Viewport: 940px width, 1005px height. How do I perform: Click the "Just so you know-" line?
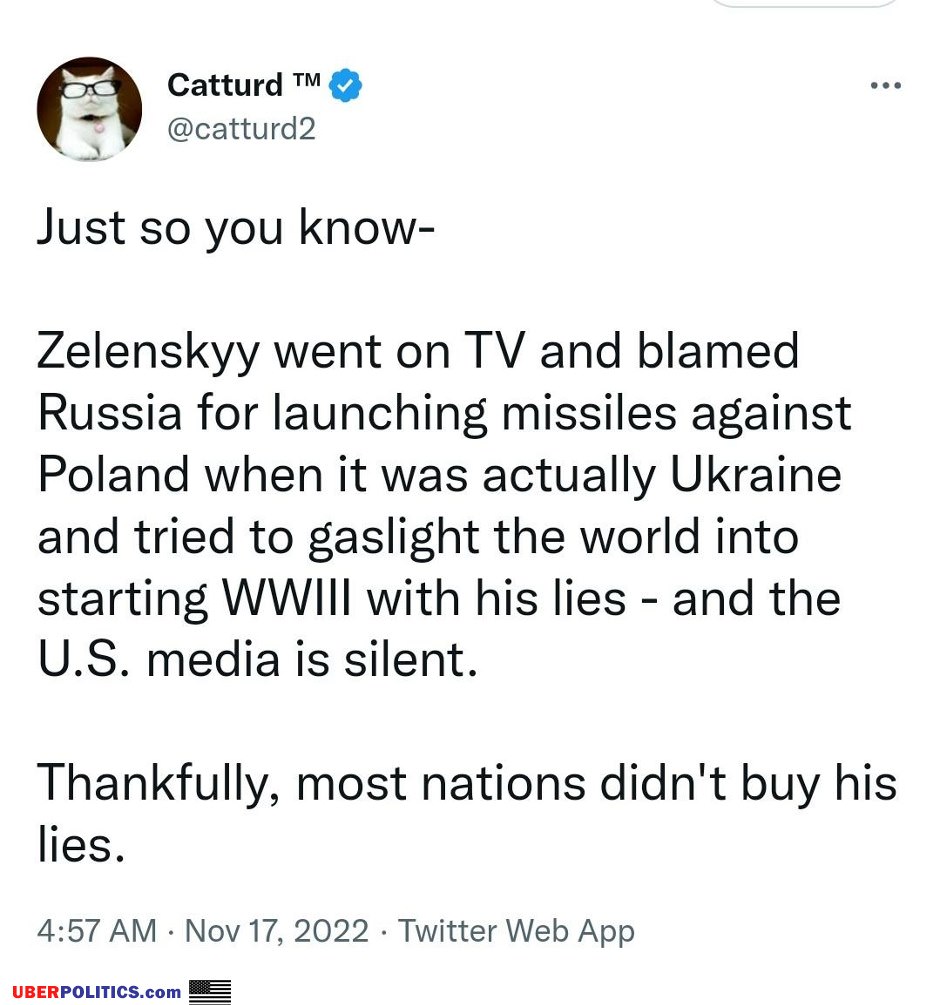(x=236, y=228)
